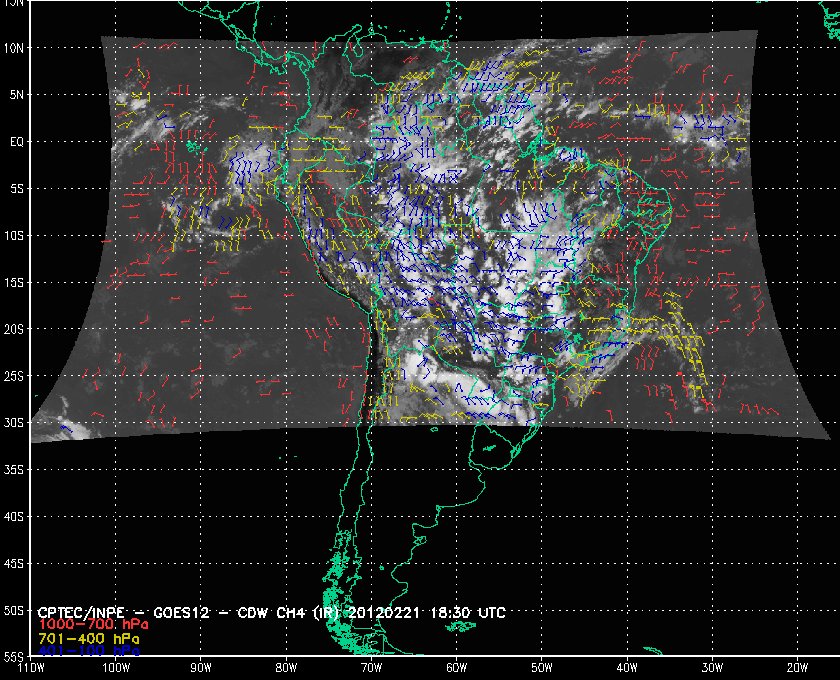Click the 70W longitude label
Viewport: 840px width, 680px height.
click(x=371, y=668)
